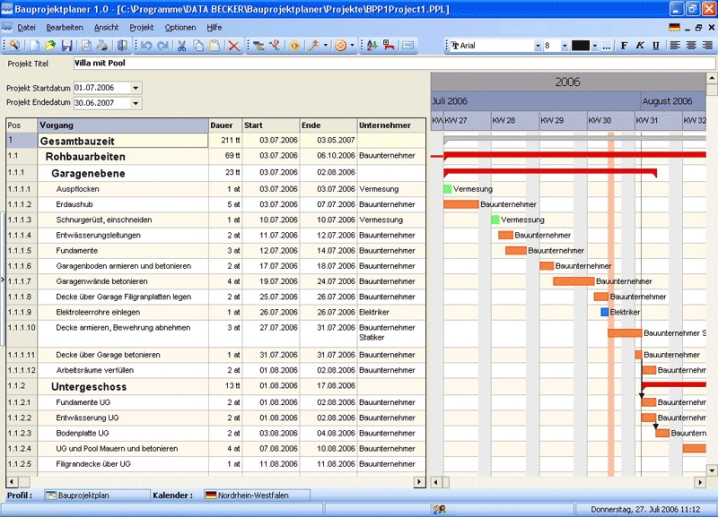Open the Arial font dropdown
718x517 pixels.
(x=537, y=46)
